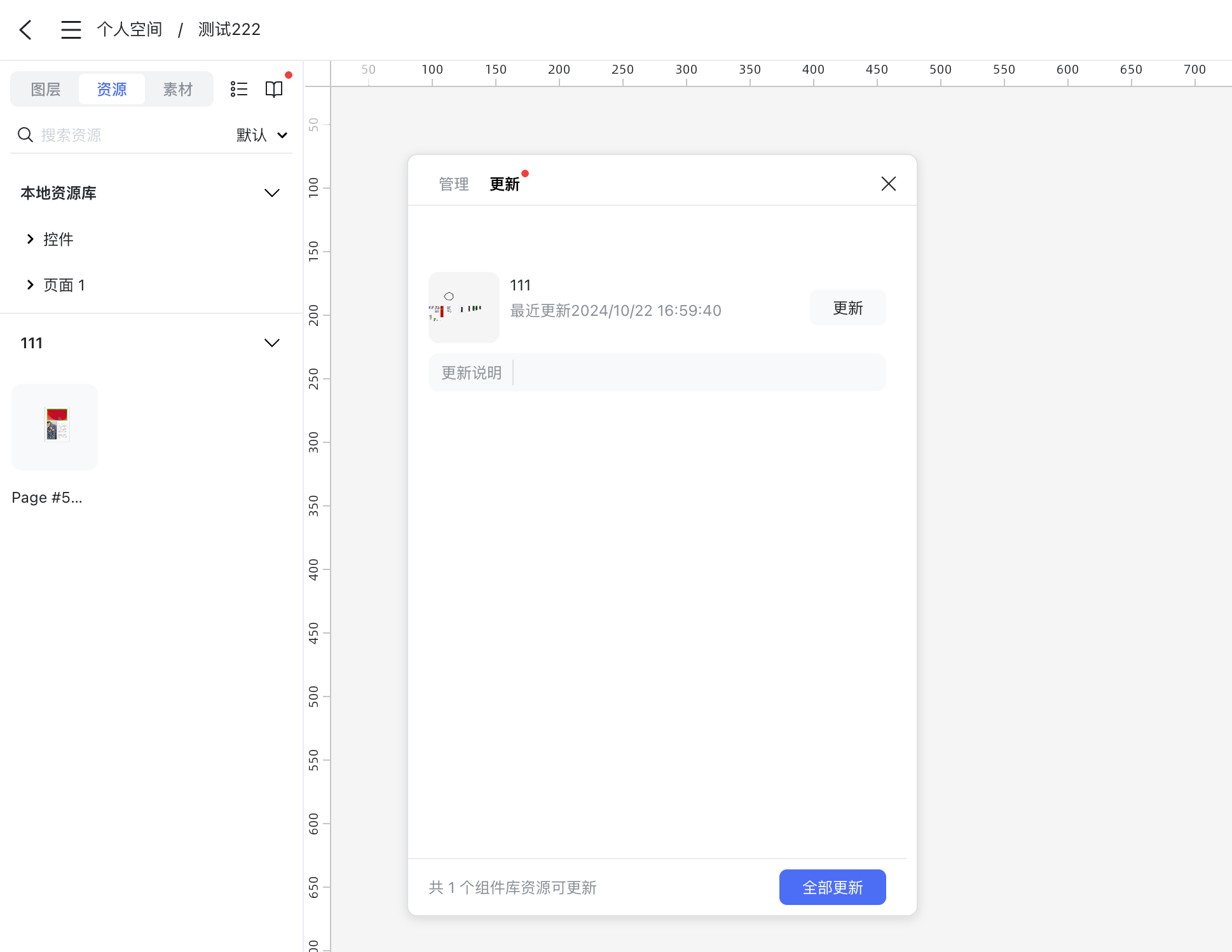Click the 个人空间 breadcrumb
This screenshot has height=952, width=1232.
click(x=130, y=30)
